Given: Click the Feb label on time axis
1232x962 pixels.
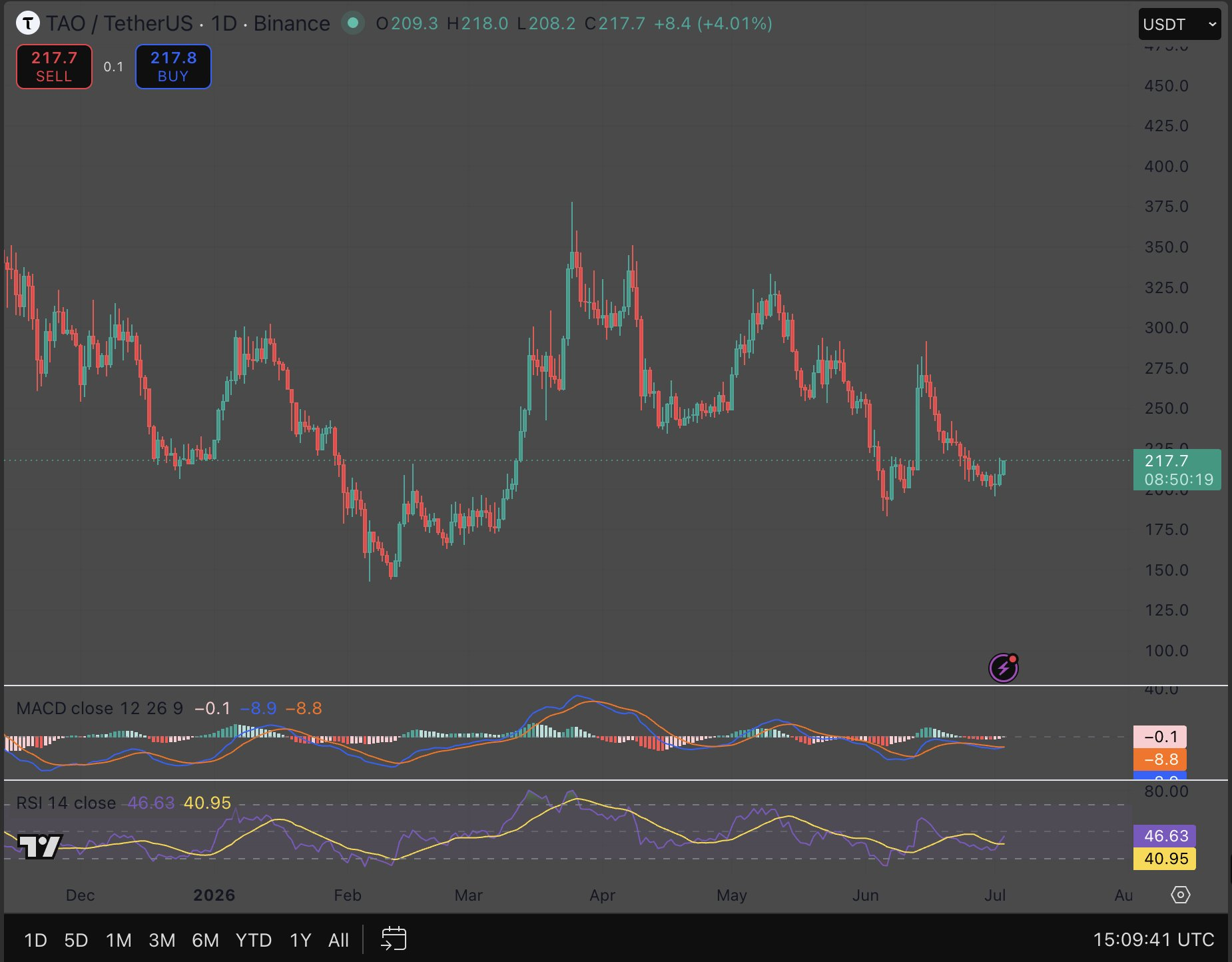Looking at the screenshot, I should (348, 895).
